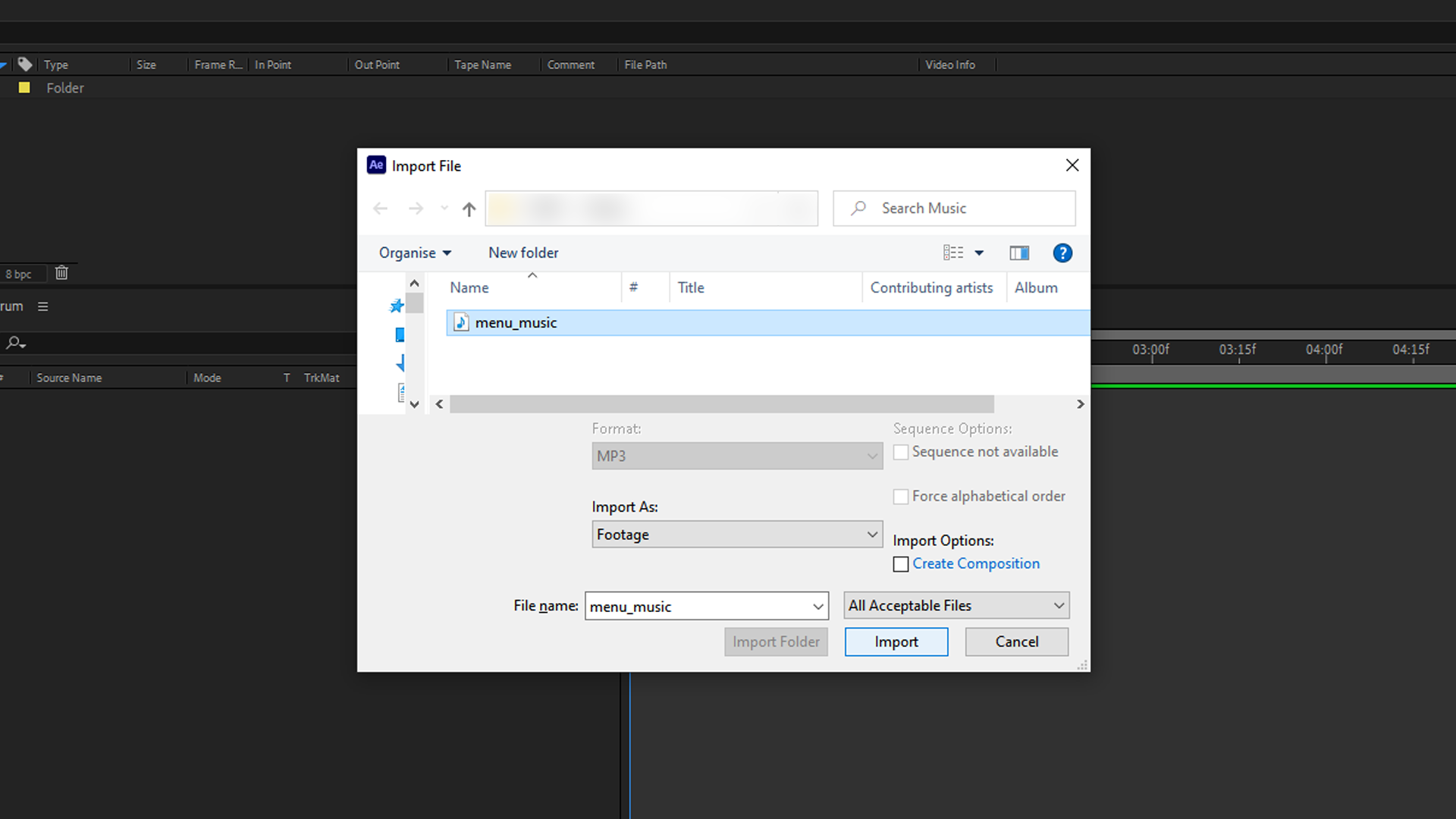
Task: Sort by the Album column header
Action: pos(1036,288)
